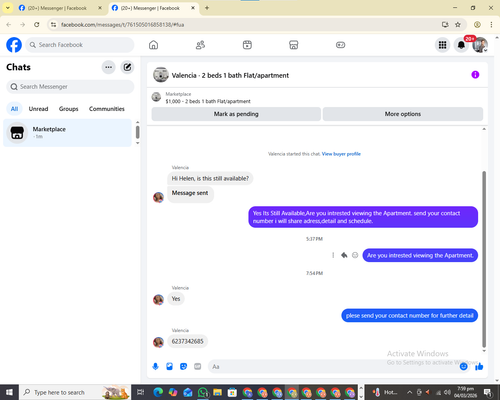Open View buyer profile link
Image resolution: width=500 pixels, height=400 pixels.
click(341, 154)
